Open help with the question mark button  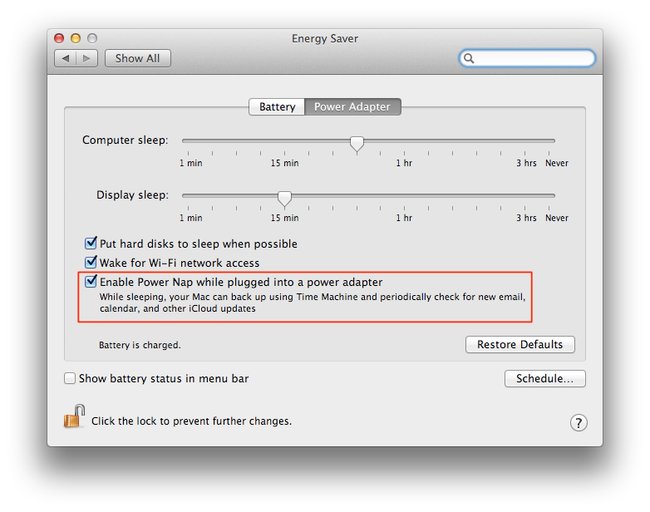click(x=578, y=423)
